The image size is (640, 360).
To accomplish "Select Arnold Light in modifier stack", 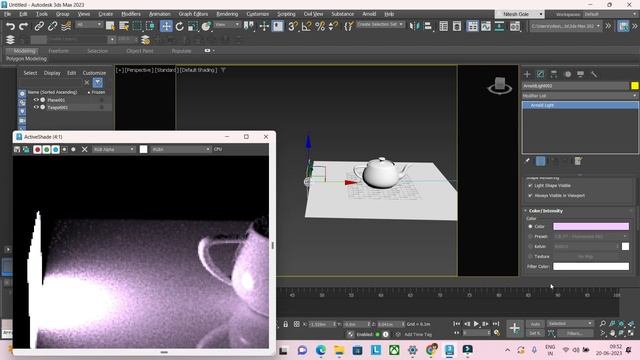I will coord(580,105).
